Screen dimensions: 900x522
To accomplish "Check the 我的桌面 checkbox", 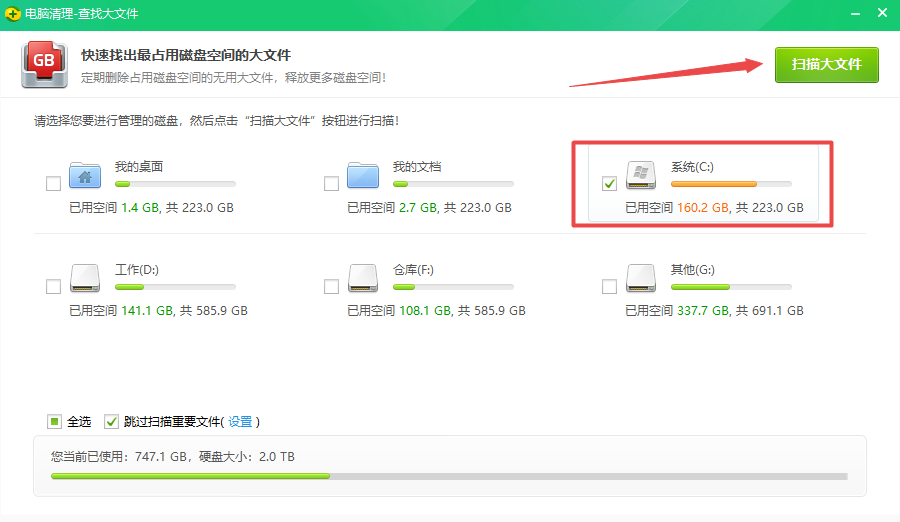I will pos(54,184).
